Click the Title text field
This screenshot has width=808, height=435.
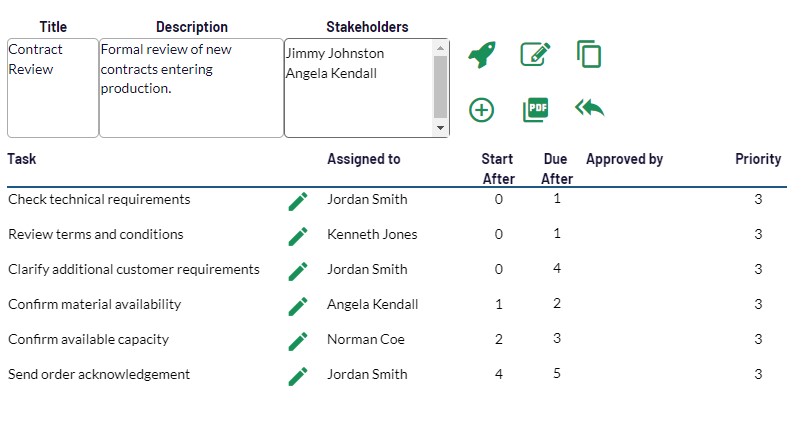pos(52,88)
